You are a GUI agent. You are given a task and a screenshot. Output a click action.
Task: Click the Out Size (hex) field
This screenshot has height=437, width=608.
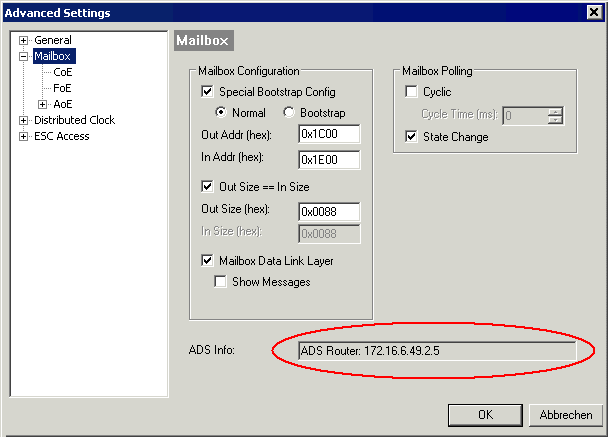(329, 212)
